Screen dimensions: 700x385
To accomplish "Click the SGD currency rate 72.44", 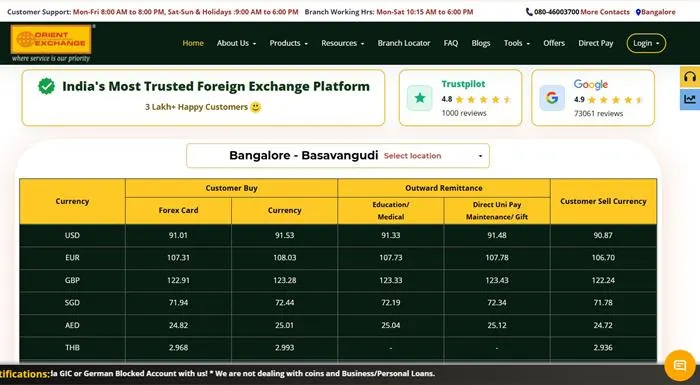I will pyautogui.click(x=284, y=303).
